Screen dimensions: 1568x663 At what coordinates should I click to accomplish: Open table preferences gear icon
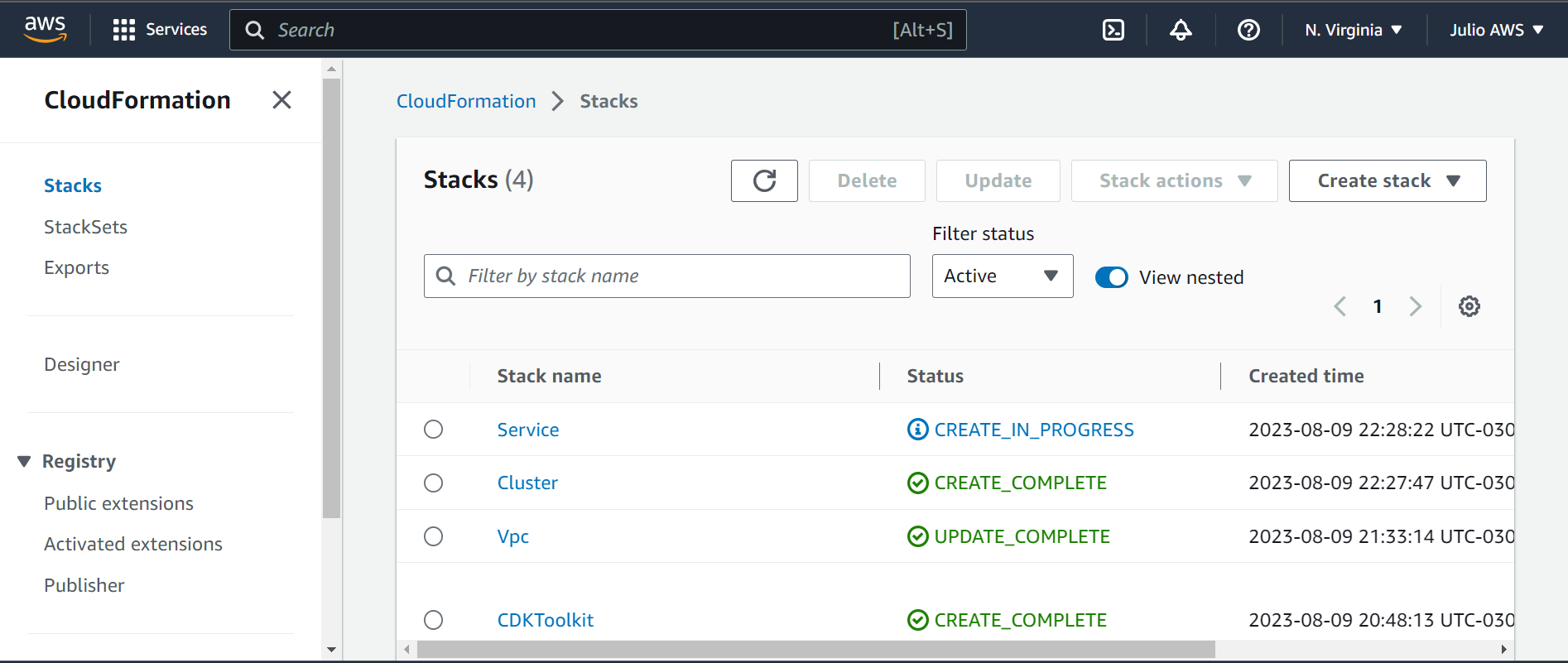[1469, 306]
